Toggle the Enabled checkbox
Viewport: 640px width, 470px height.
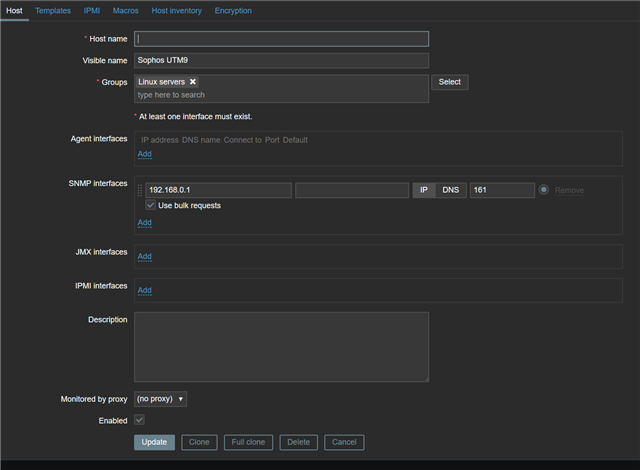(x=139, y=420)
